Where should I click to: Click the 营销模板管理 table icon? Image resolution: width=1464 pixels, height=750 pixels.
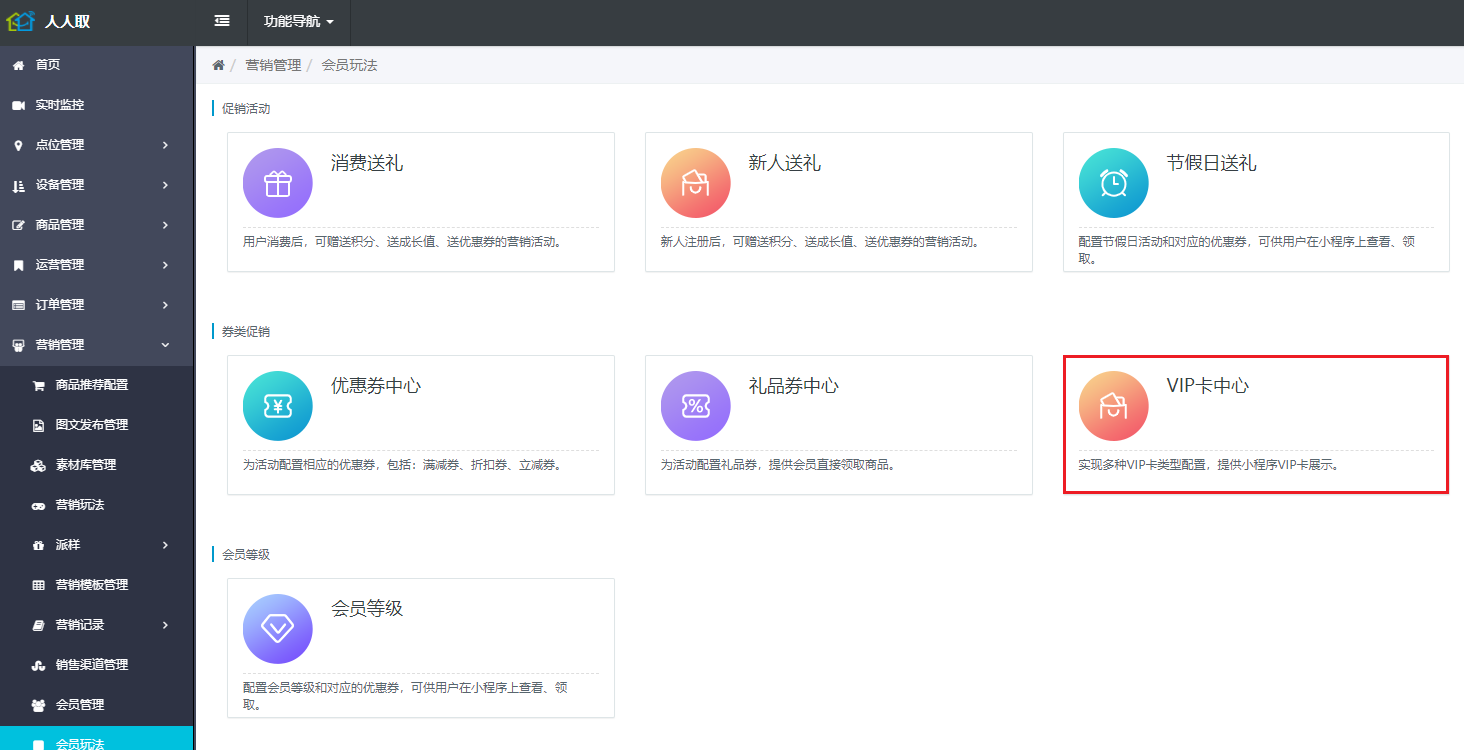coord(38,585)
